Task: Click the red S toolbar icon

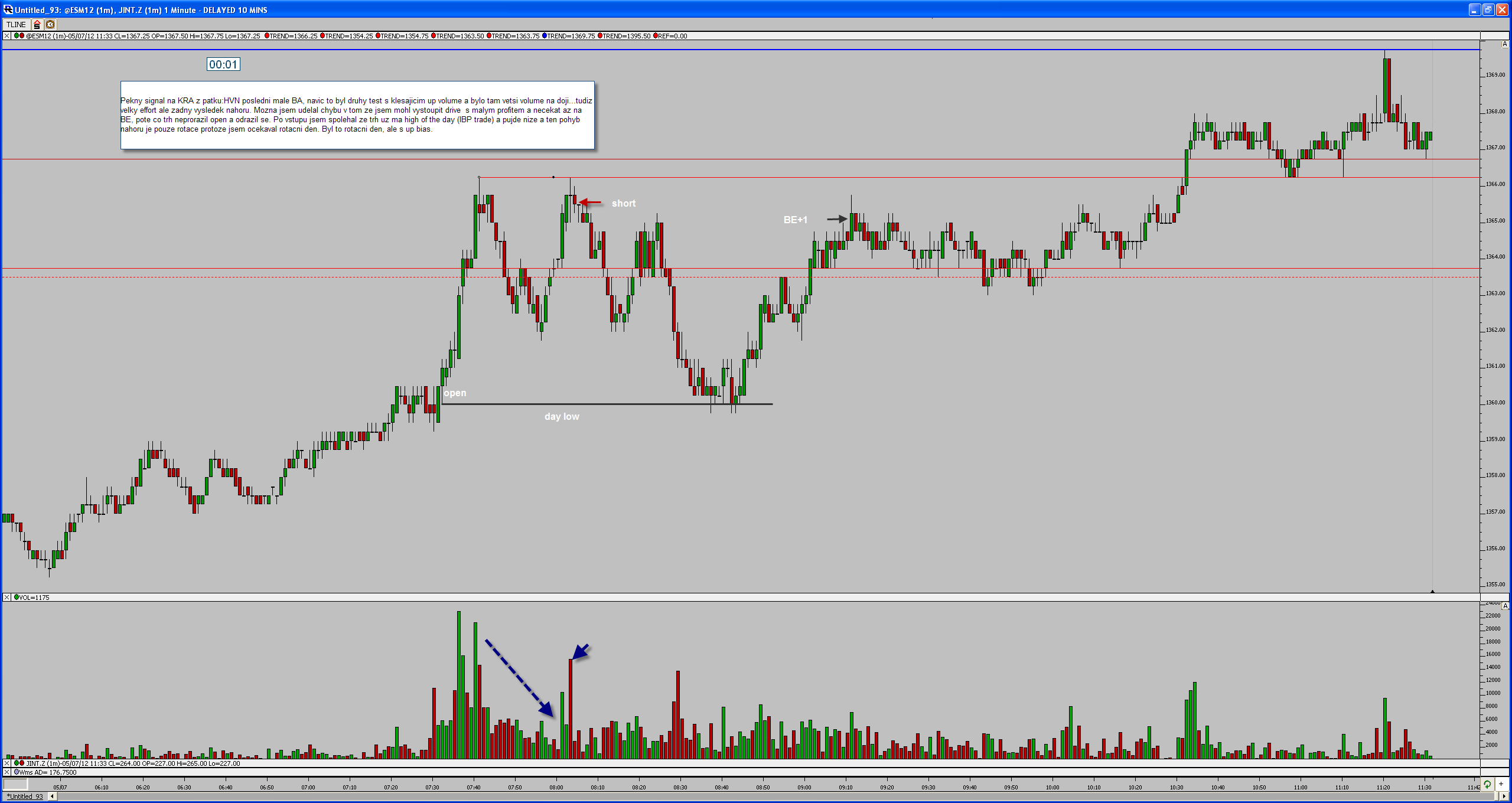Action: click(37, 24)
